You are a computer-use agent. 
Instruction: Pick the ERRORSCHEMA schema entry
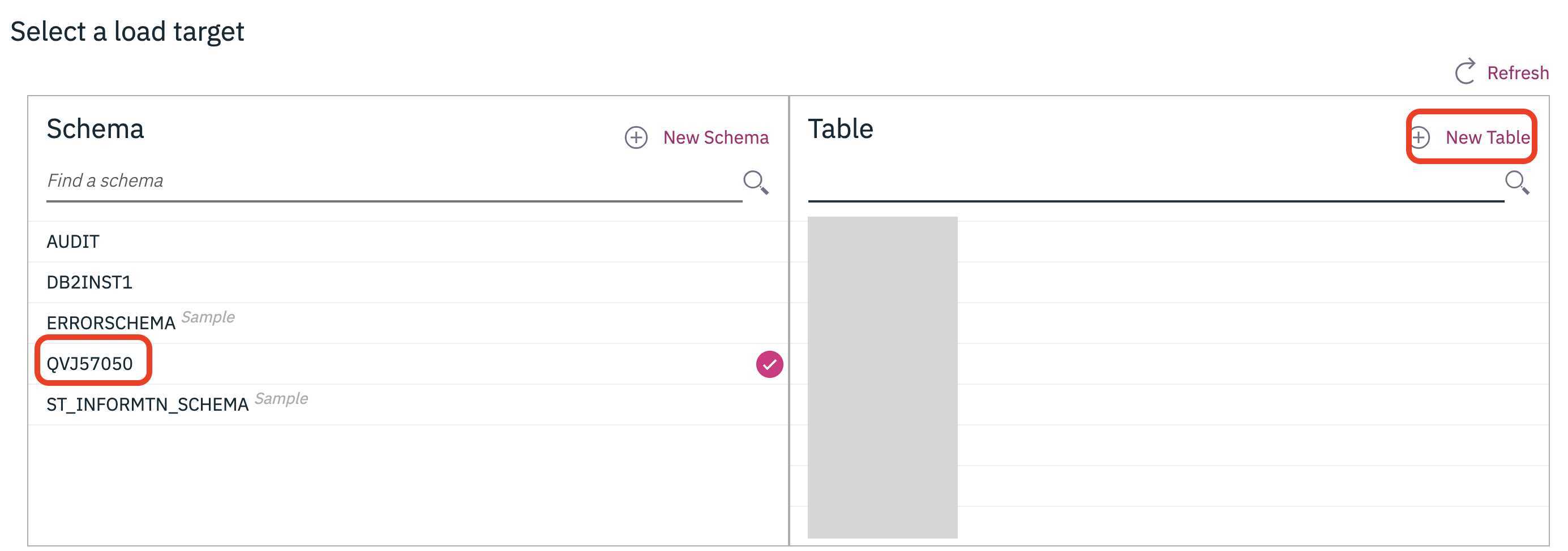(111, 323)
